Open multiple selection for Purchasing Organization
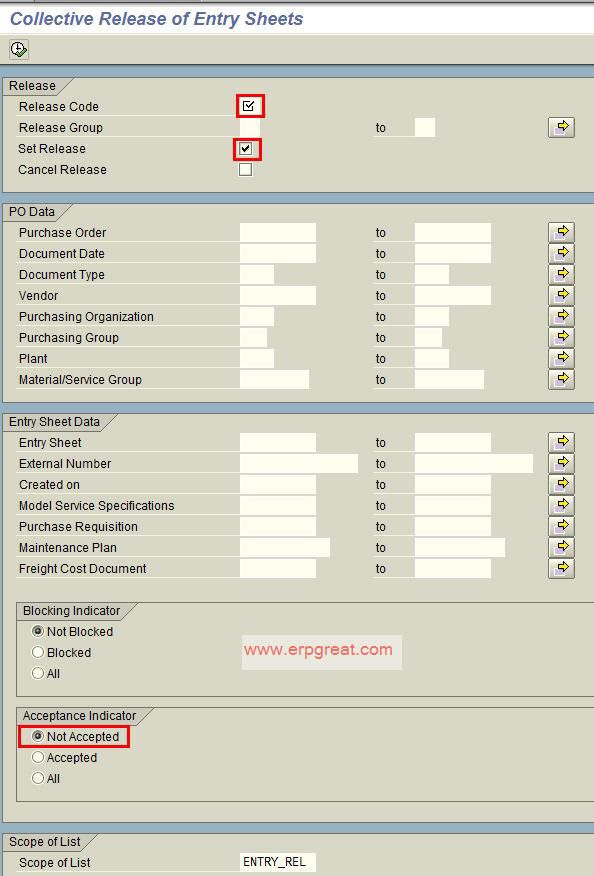The image size is (594, 876). click(x=561, y=317)
